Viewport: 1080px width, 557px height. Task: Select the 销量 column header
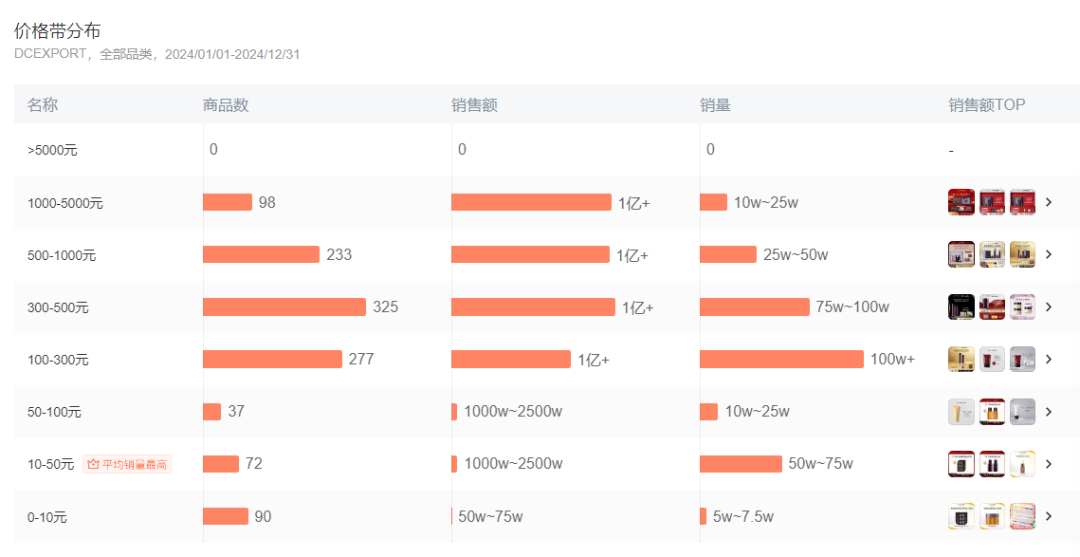pyautogui.click(x=715, y=105)
